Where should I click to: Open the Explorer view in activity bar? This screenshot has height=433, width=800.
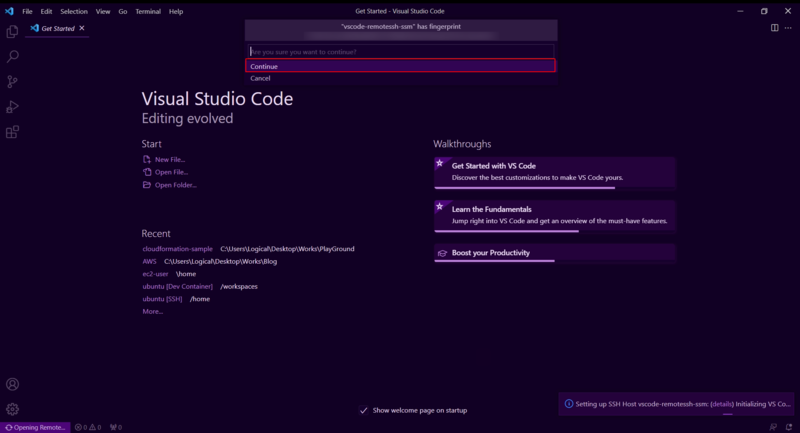[12, 32]
